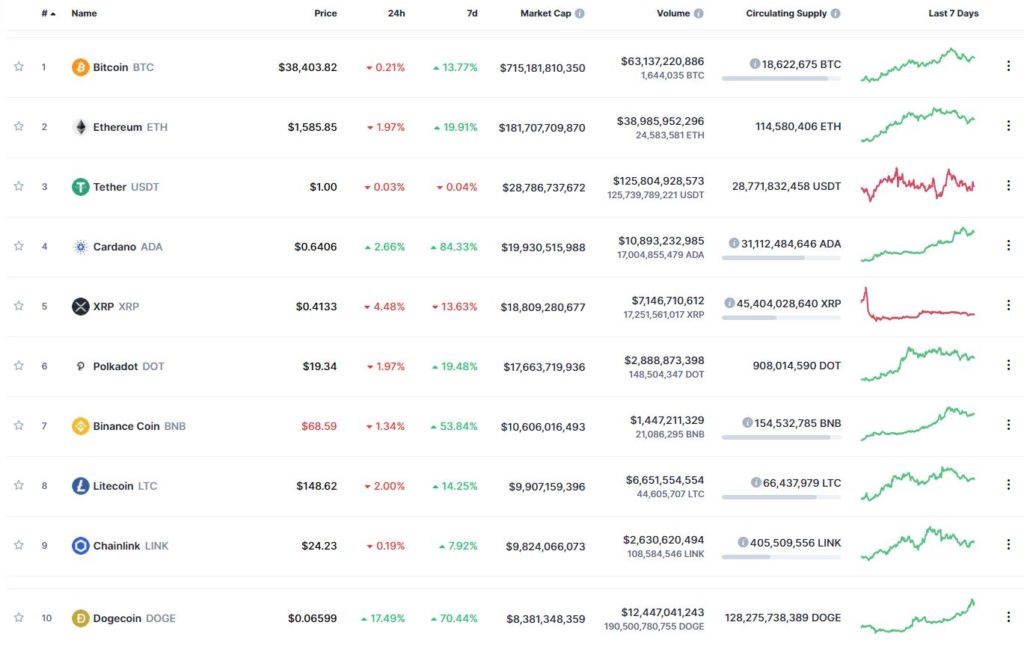The width and height of the screenshot is (1024, 646).
Task: Click the Dogecoin logo icon
Action: [x=80, y=618]
